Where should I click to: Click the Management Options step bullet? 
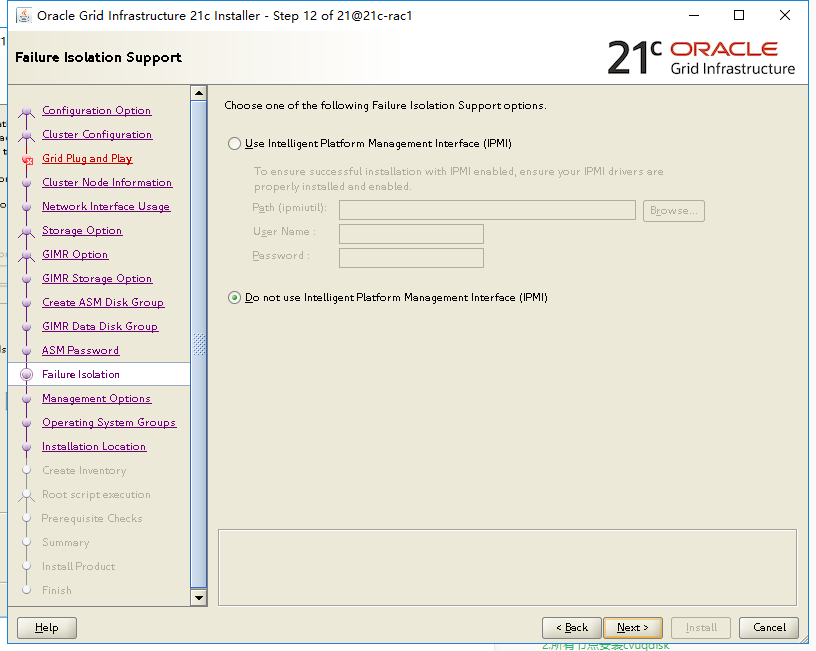click(27, 399)
